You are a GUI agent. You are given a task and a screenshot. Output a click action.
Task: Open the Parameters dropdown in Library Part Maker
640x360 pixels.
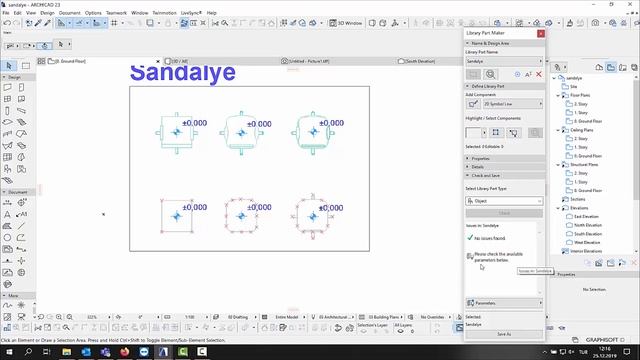[x=504, y=303]
